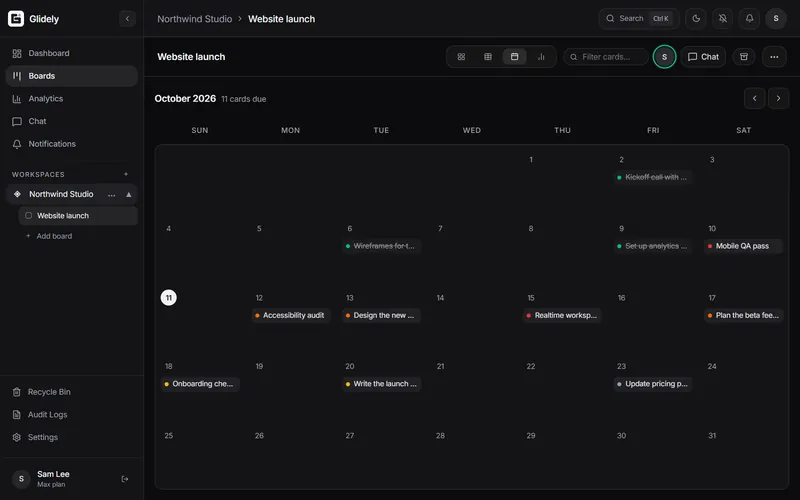This screenshot has width=800, height=500.
Task: Open Realtime worksp... card
Action: click(x=562, y=315)
